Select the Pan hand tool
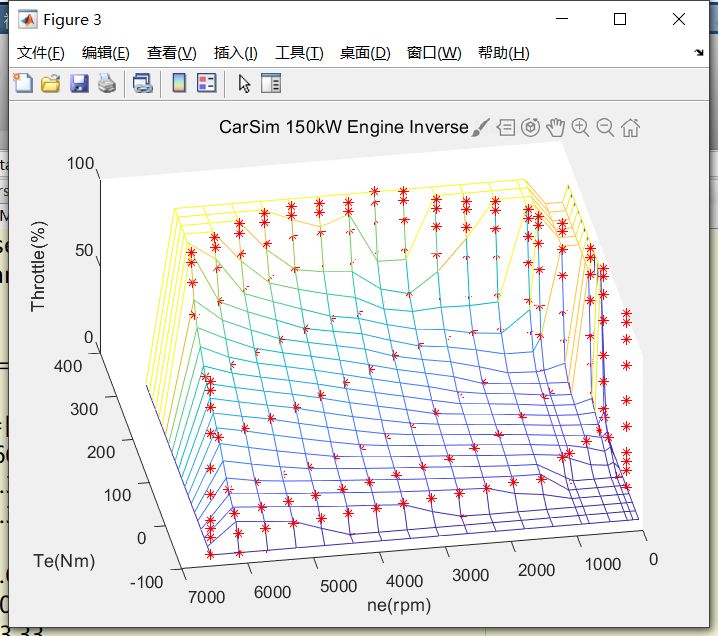This screenshot has height=636, width=718. coord(555,127)
